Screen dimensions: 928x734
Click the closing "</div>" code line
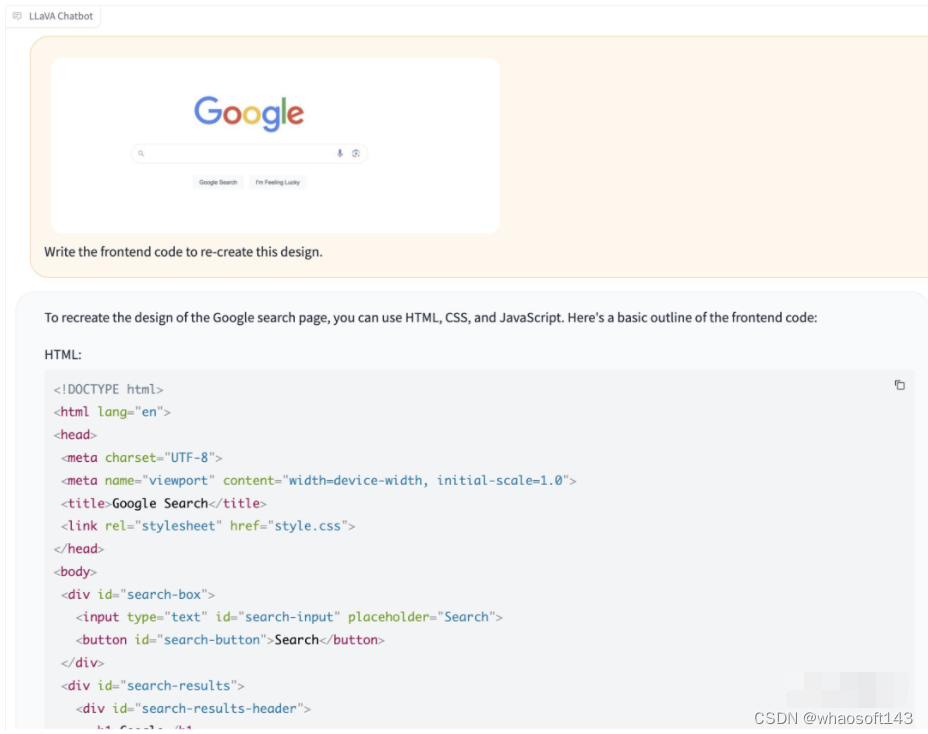point(82,663)
